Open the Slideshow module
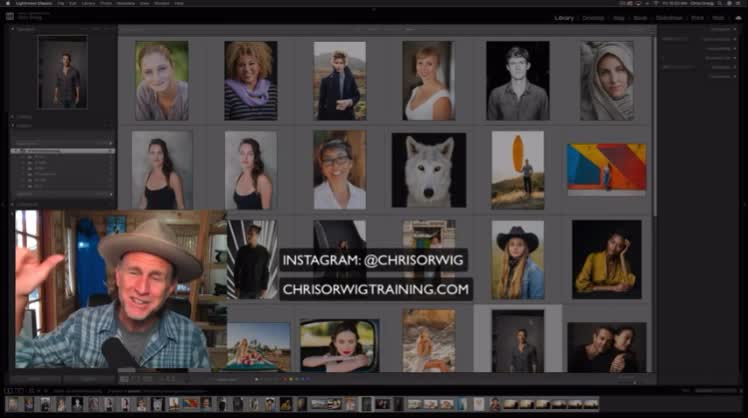This screenshot has height=418, width=748. point(669,18)
